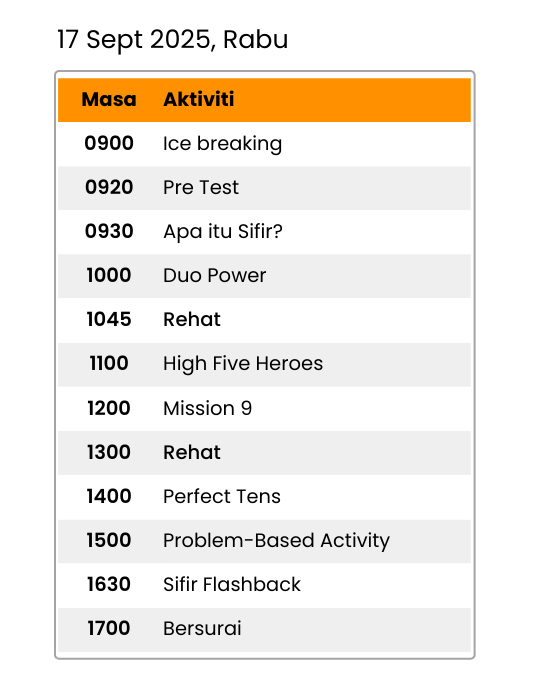Click the Ice breaking activity
The width and height of the screenshot is (540, 675).
tap(222, 144)
